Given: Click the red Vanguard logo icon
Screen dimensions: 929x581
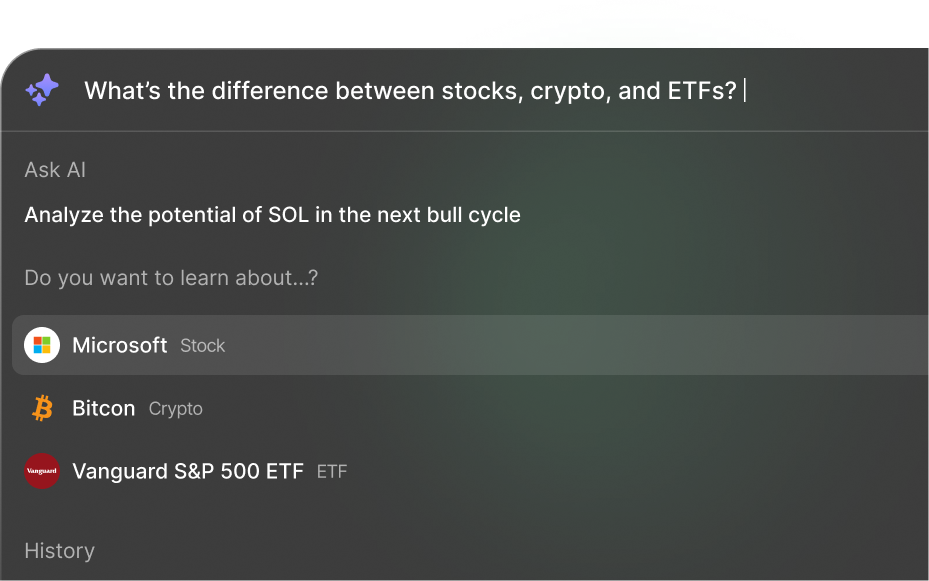Looking at the screenshot, I should [x=42, y=471].
